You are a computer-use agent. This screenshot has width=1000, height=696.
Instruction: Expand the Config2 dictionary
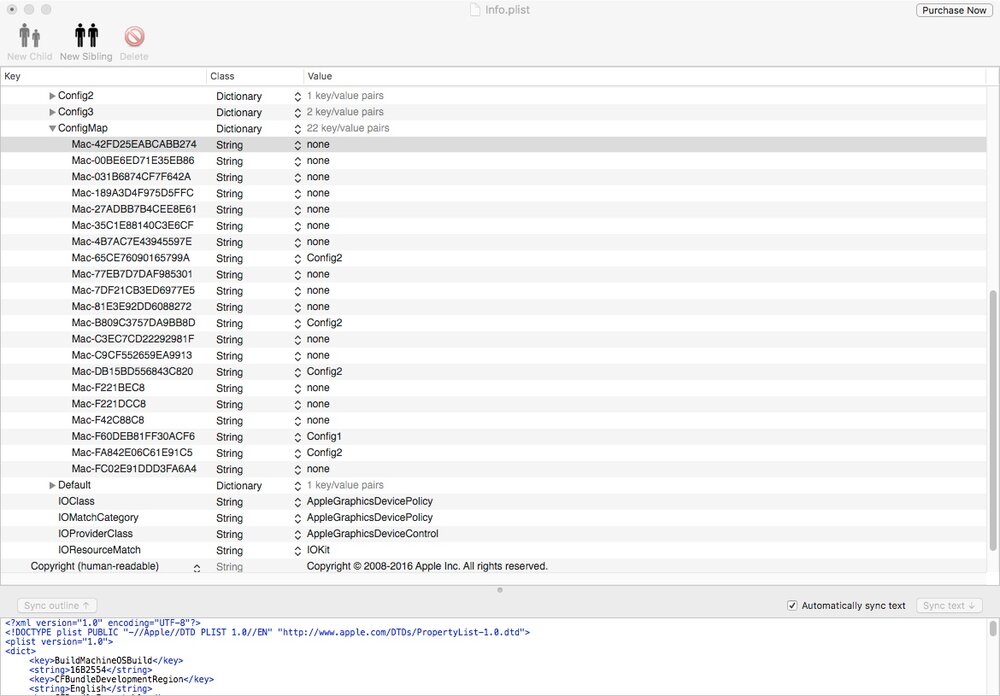click(53, 96)
